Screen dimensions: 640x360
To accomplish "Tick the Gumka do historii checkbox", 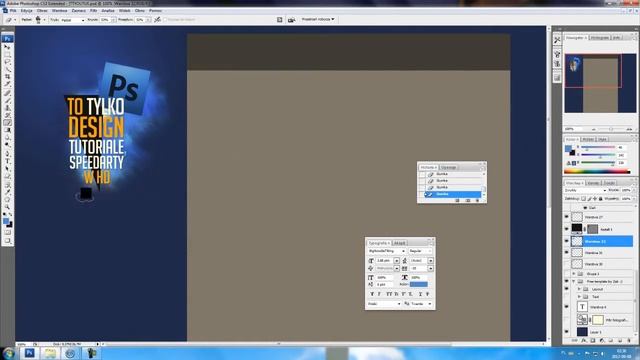I will [165, 20].
